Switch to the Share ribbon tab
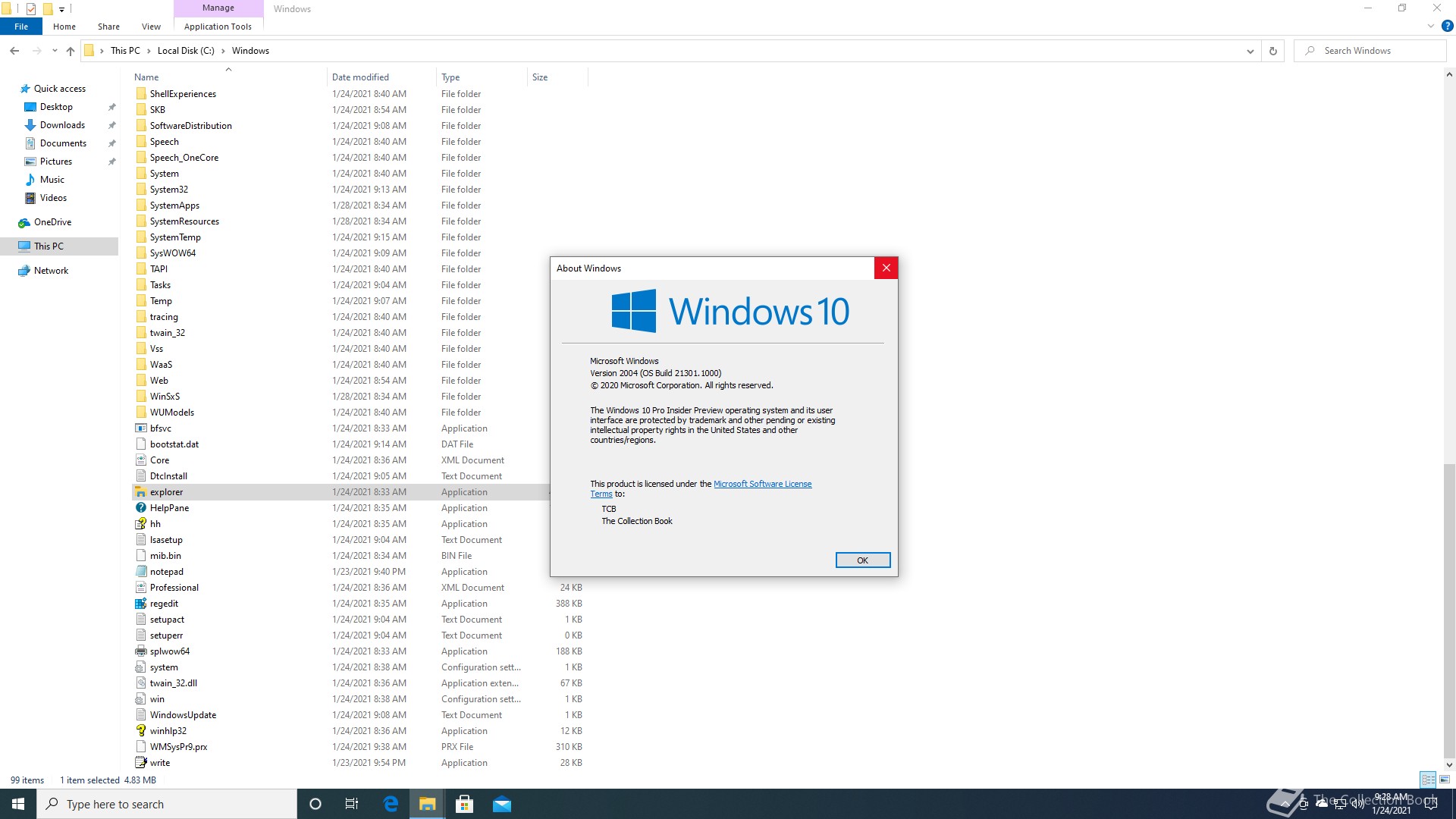Image resolution: width=1456 pixels, height=819 pixels. click(x=108, y=27)
